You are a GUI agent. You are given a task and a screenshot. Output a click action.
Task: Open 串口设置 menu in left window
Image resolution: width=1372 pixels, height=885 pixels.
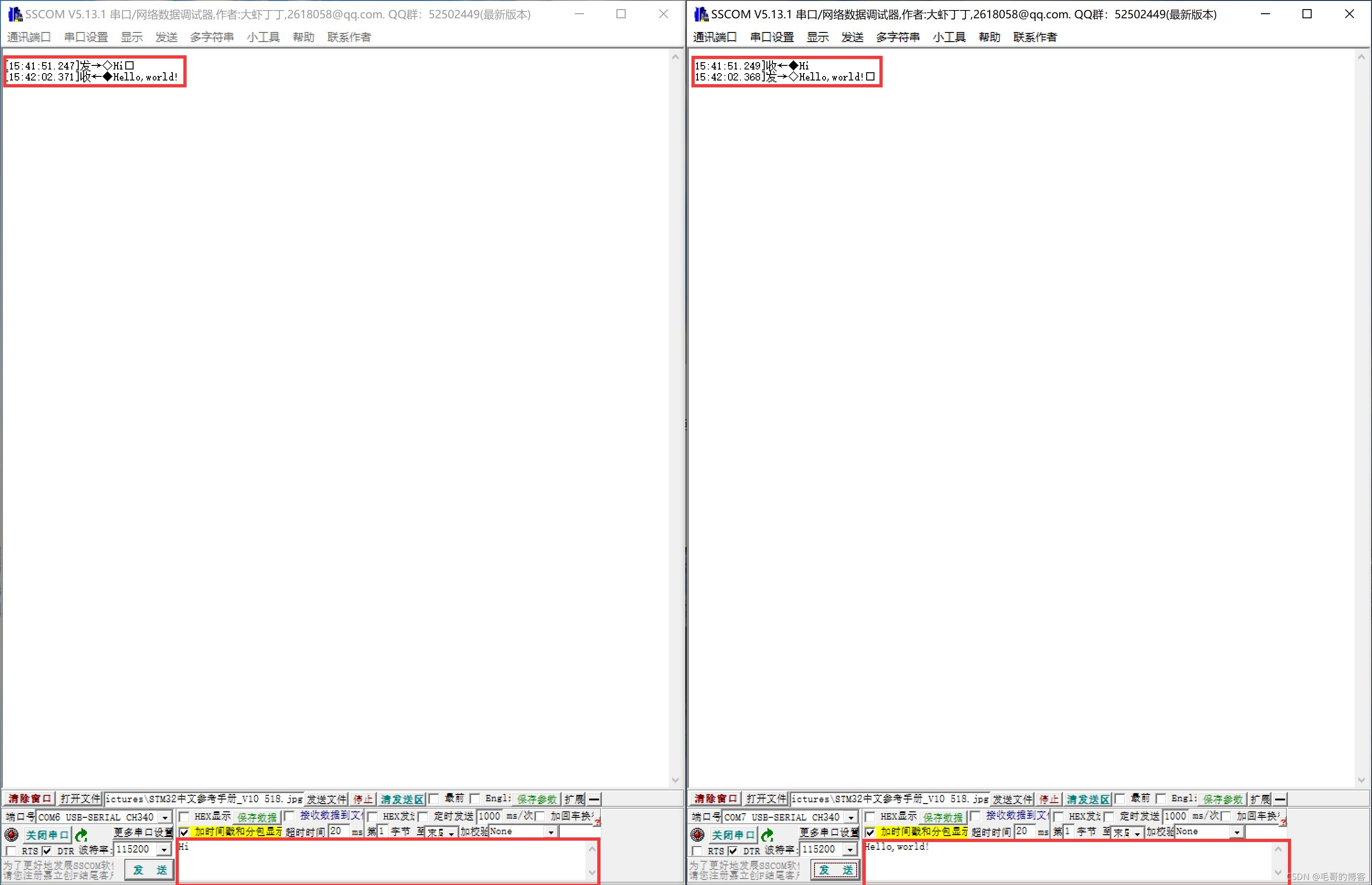(x=86, y=37)
